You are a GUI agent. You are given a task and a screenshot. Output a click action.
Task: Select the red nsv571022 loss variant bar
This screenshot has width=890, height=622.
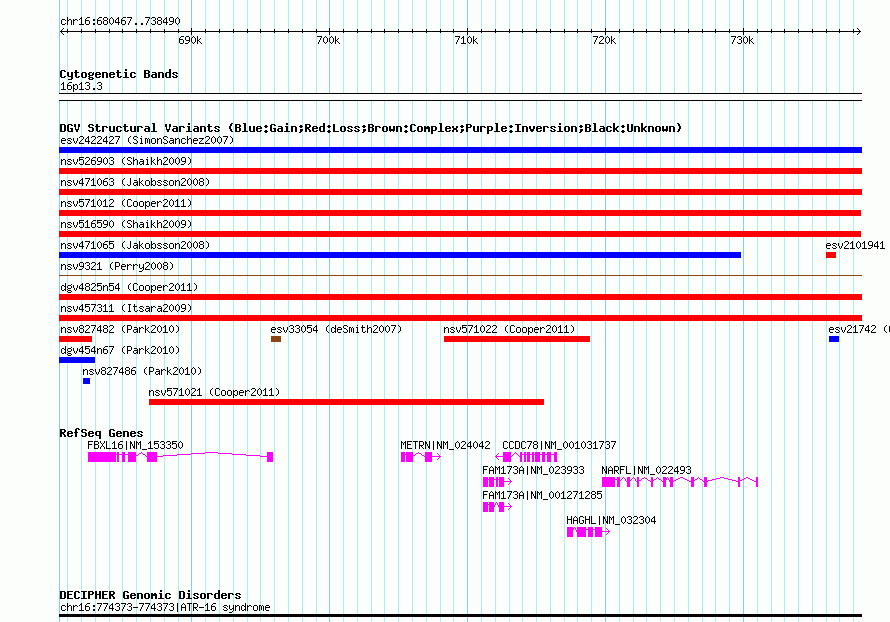pos(516,339)
